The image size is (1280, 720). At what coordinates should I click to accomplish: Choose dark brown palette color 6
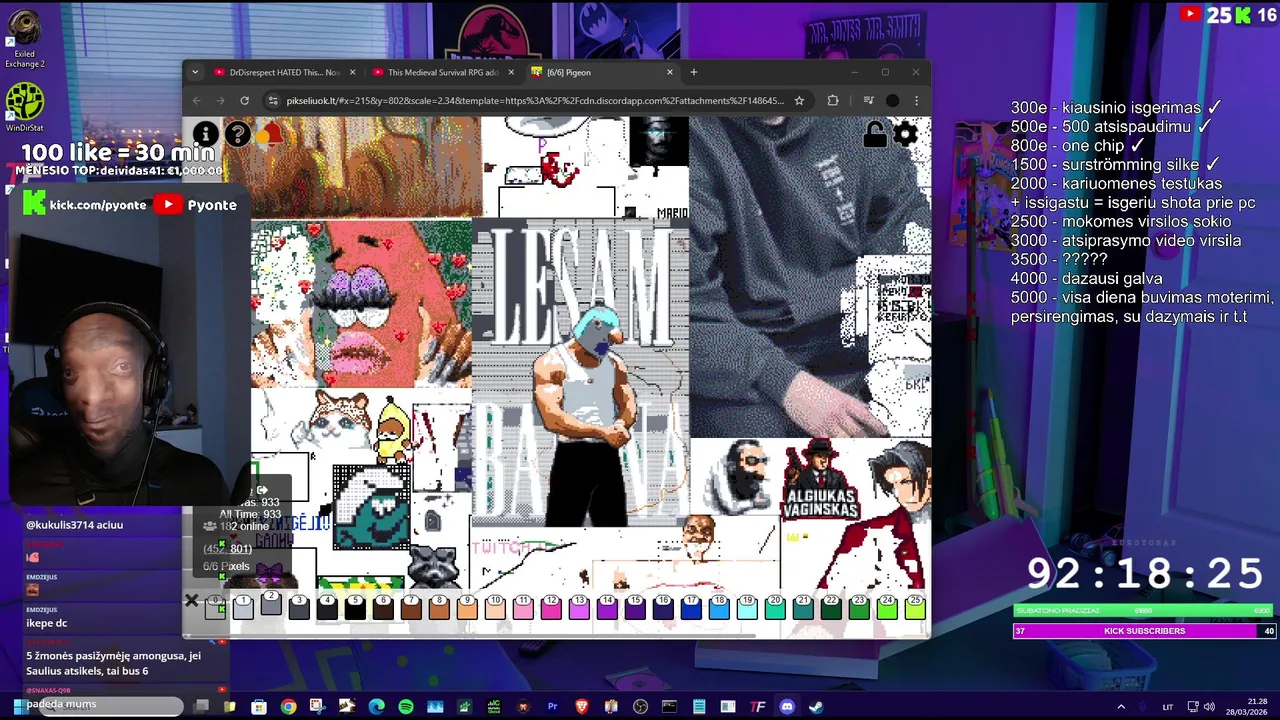point(383,607)
